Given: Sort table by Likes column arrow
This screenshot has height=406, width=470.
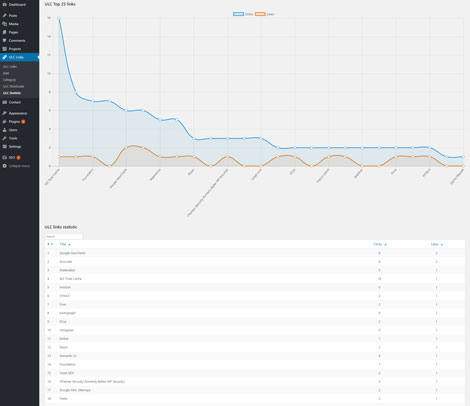Looking at the screenshot, I should [x=442, y=245].
